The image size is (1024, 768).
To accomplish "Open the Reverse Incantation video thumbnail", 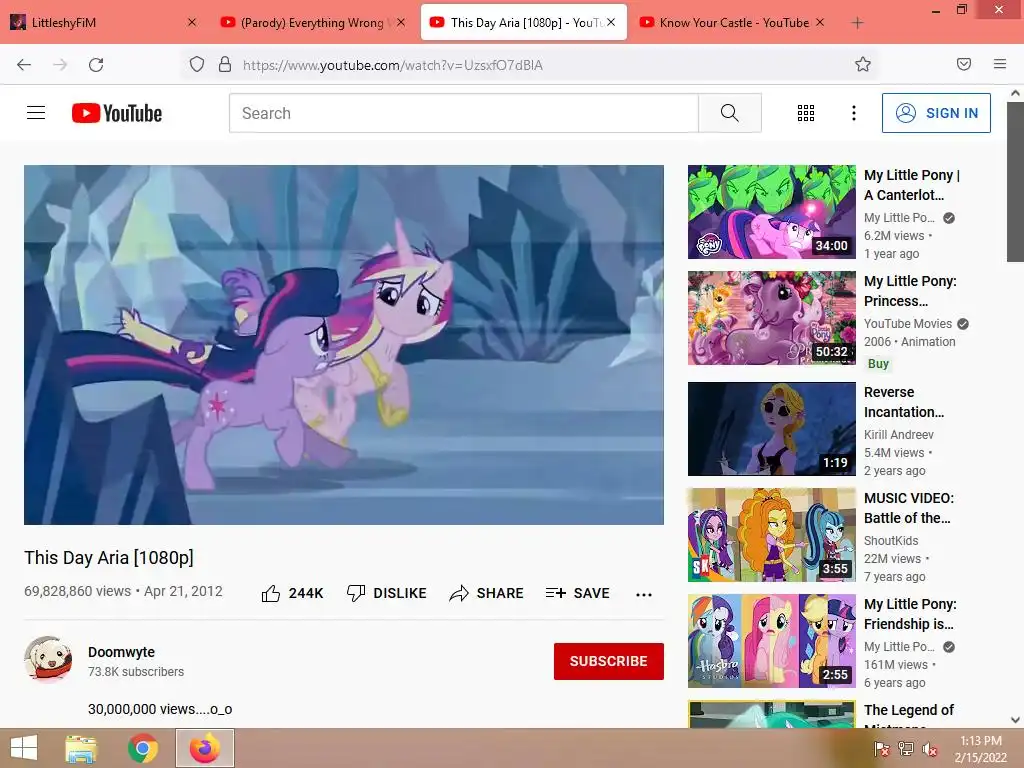I will tap(771, 428).
